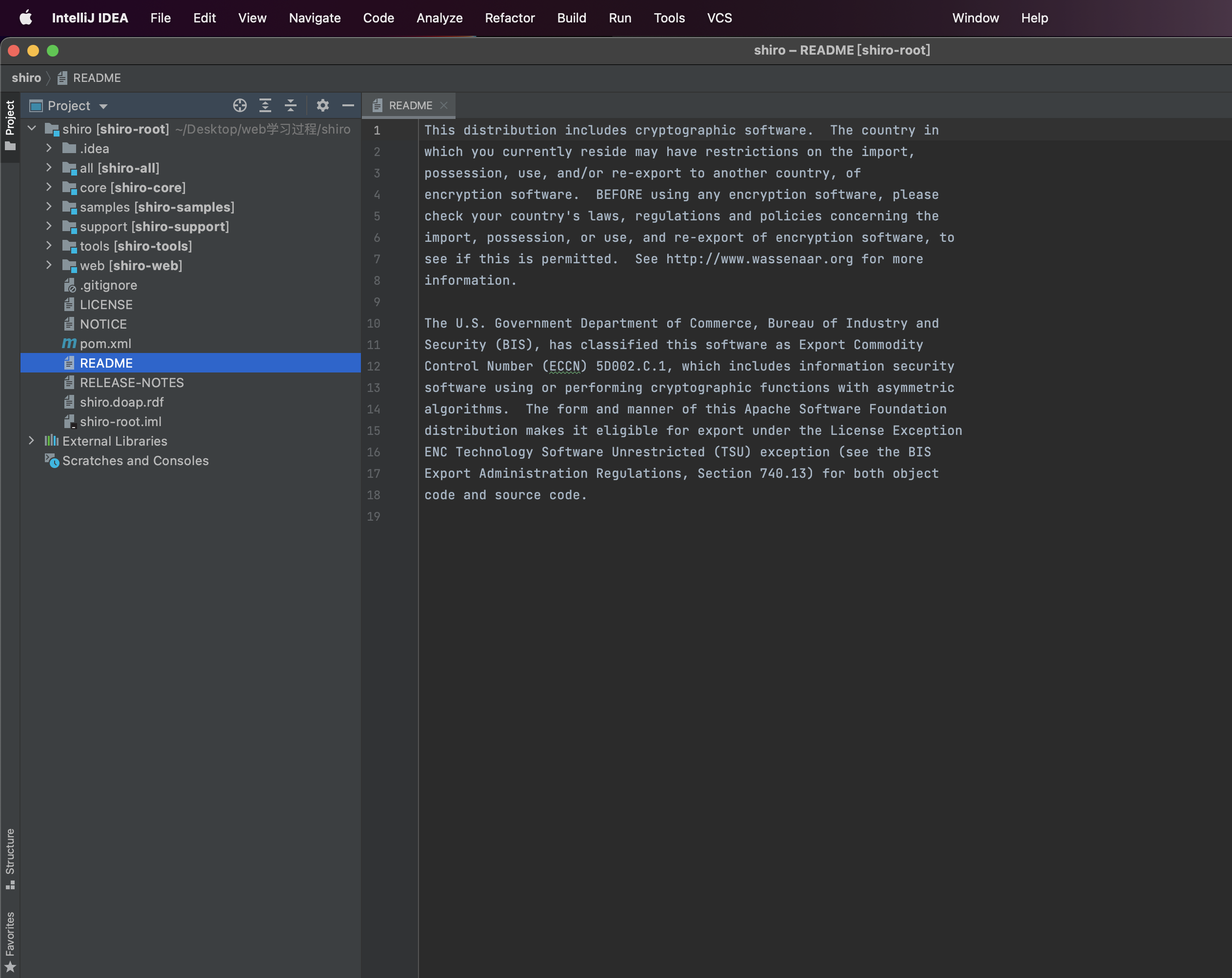Viewport: 1232px width, 978px height.
Task: Expand External Libraries node
Action: 31,441
